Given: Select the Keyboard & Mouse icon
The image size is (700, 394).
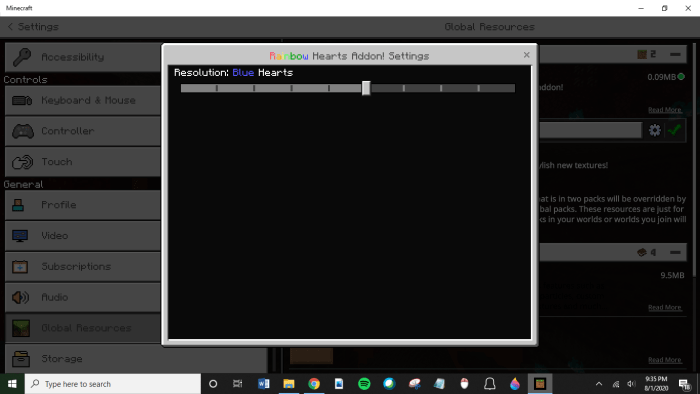Looking at the screenshot, I should click(22, 100).
